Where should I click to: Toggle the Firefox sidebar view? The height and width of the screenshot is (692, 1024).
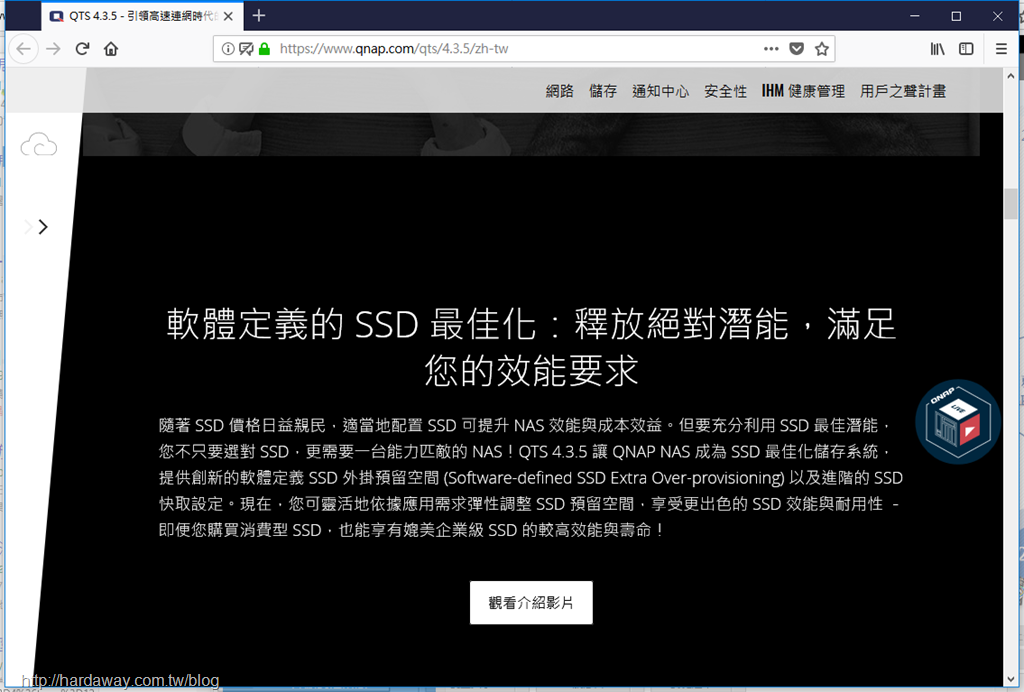coord(966,49)
